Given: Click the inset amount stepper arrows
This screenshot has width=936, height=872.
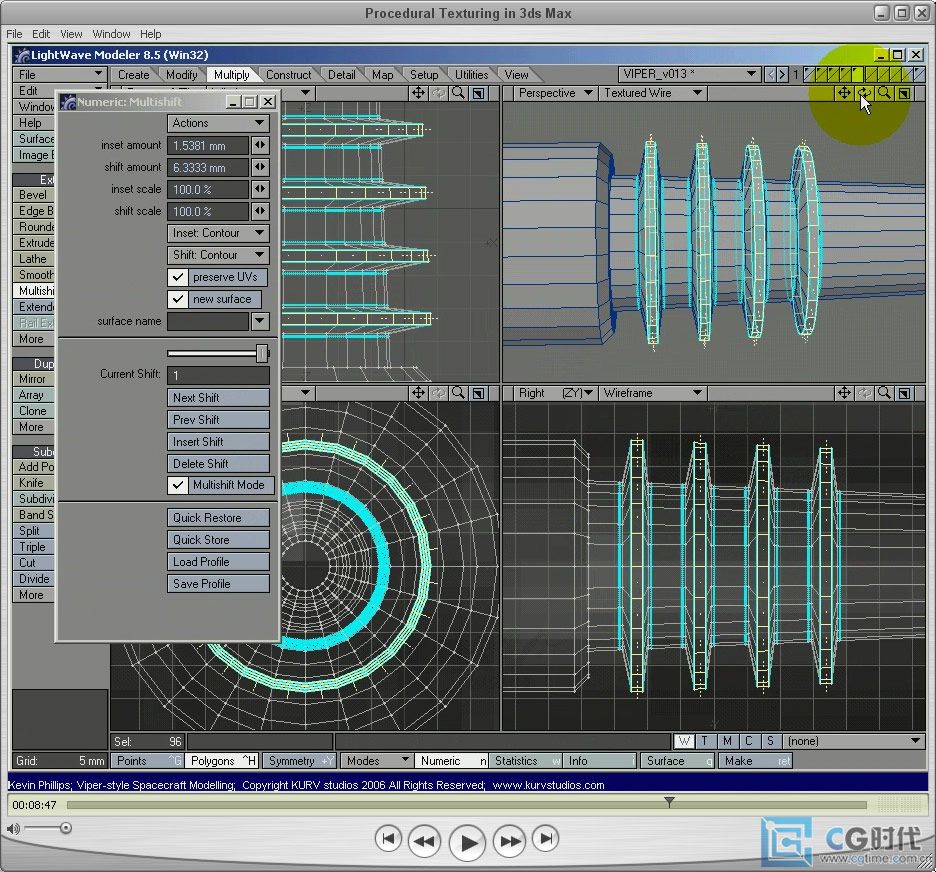Looking at the screenshot, I should click(260, 145).
